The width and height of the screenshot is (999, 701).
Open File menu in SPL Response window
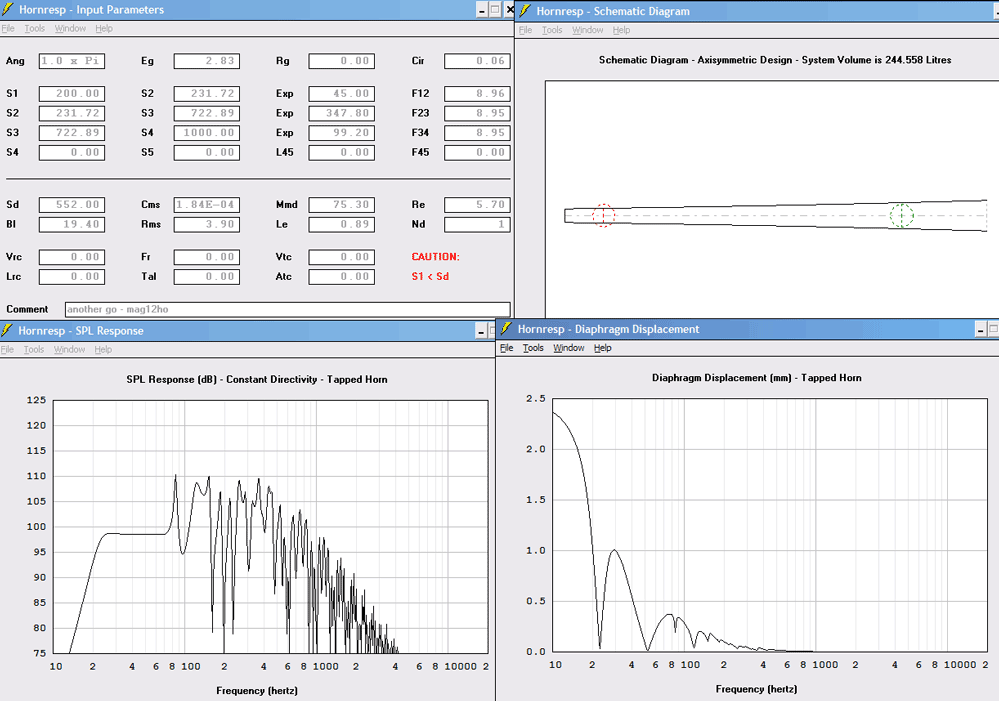[x=7, y=349]
